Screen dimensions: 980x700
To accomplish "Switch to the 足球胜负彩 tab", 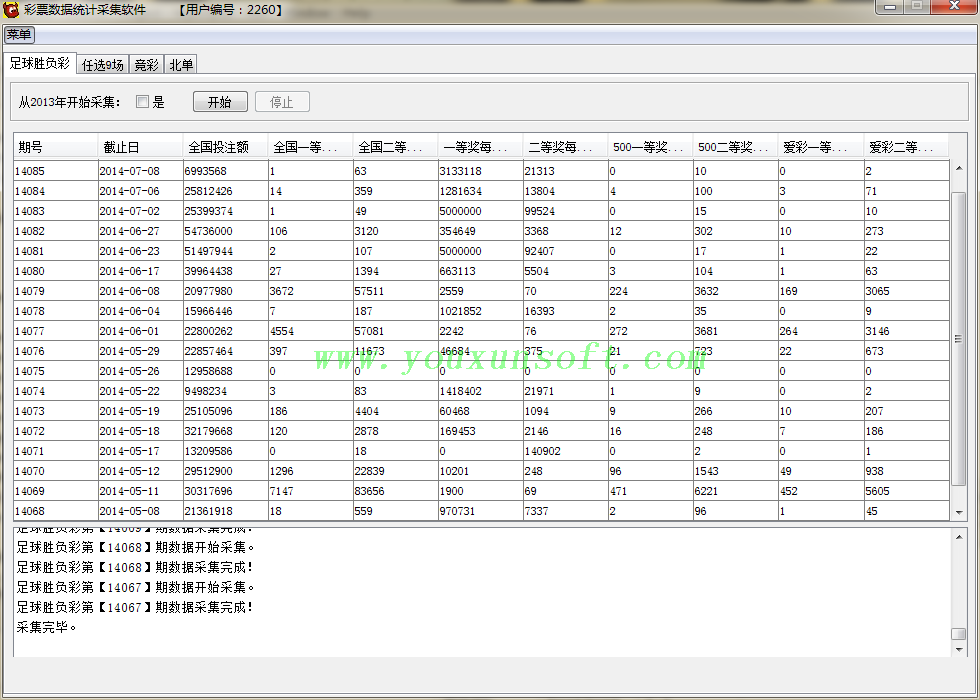I will [39, 64].
